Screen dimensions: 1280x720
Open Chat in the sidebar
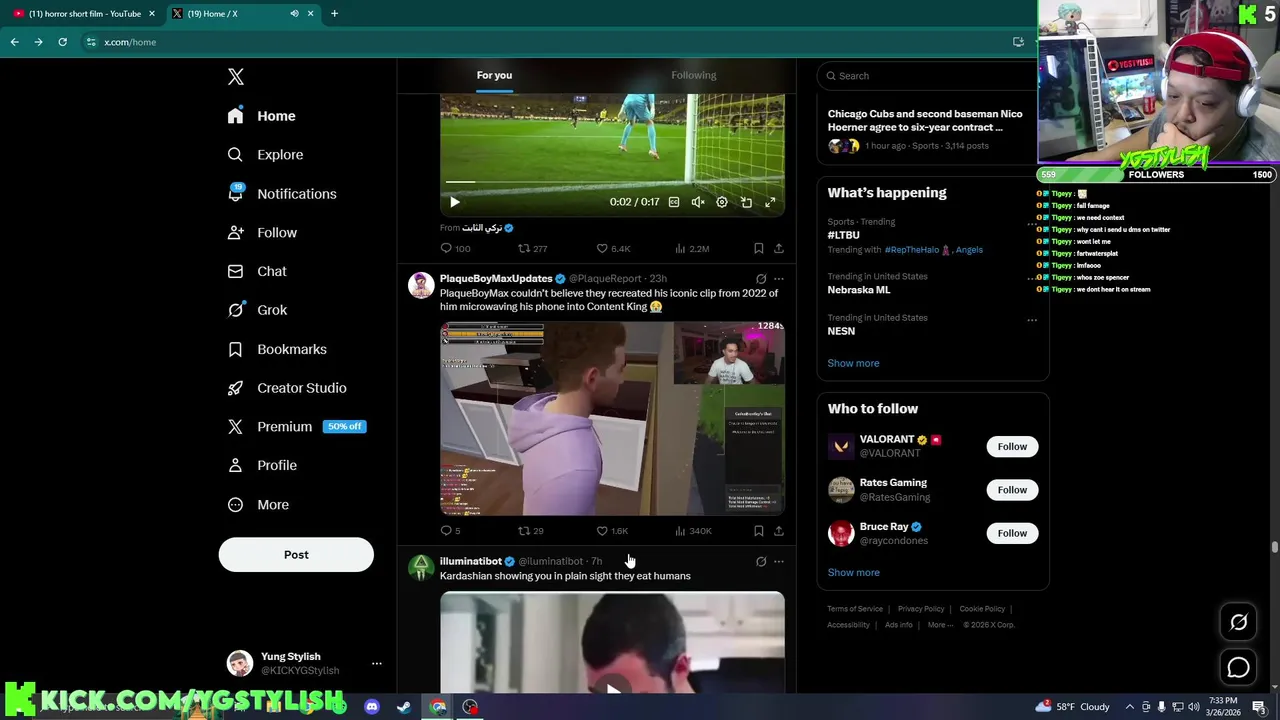[x=257, y=271]
